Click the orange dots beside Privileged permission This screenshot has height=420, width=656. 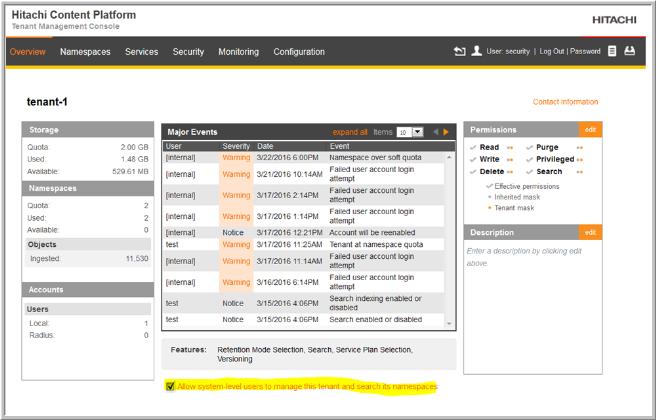tap(579, 160)
